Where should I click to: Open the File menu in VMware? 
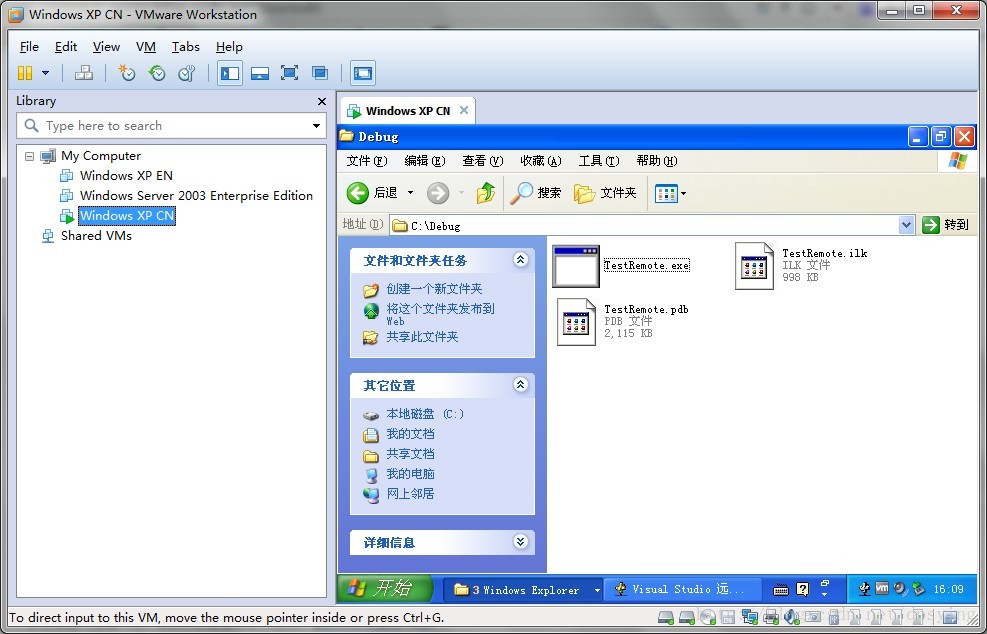(x=29, y=47)
